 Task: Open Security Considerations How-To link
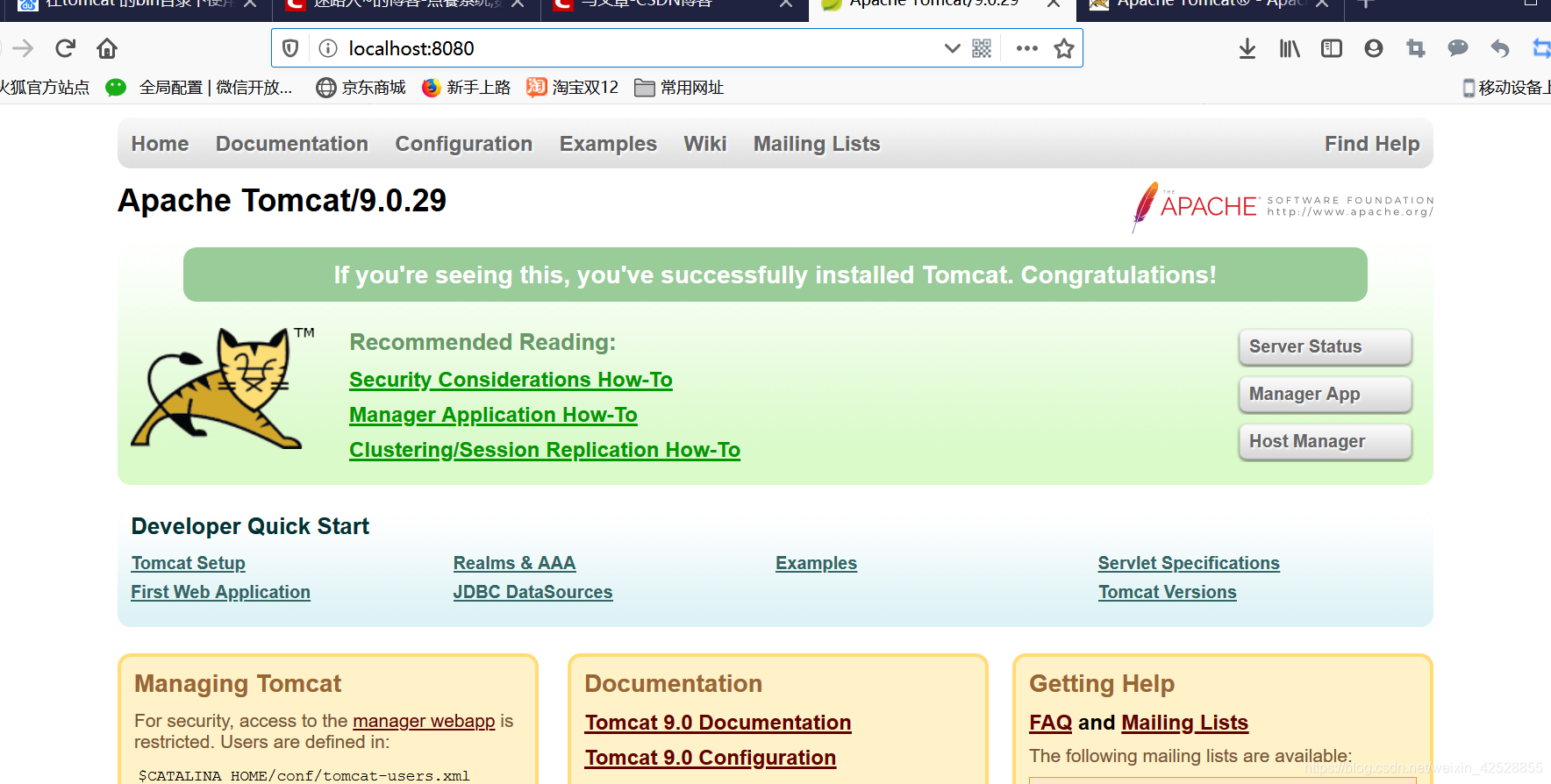tap(511, 380)
